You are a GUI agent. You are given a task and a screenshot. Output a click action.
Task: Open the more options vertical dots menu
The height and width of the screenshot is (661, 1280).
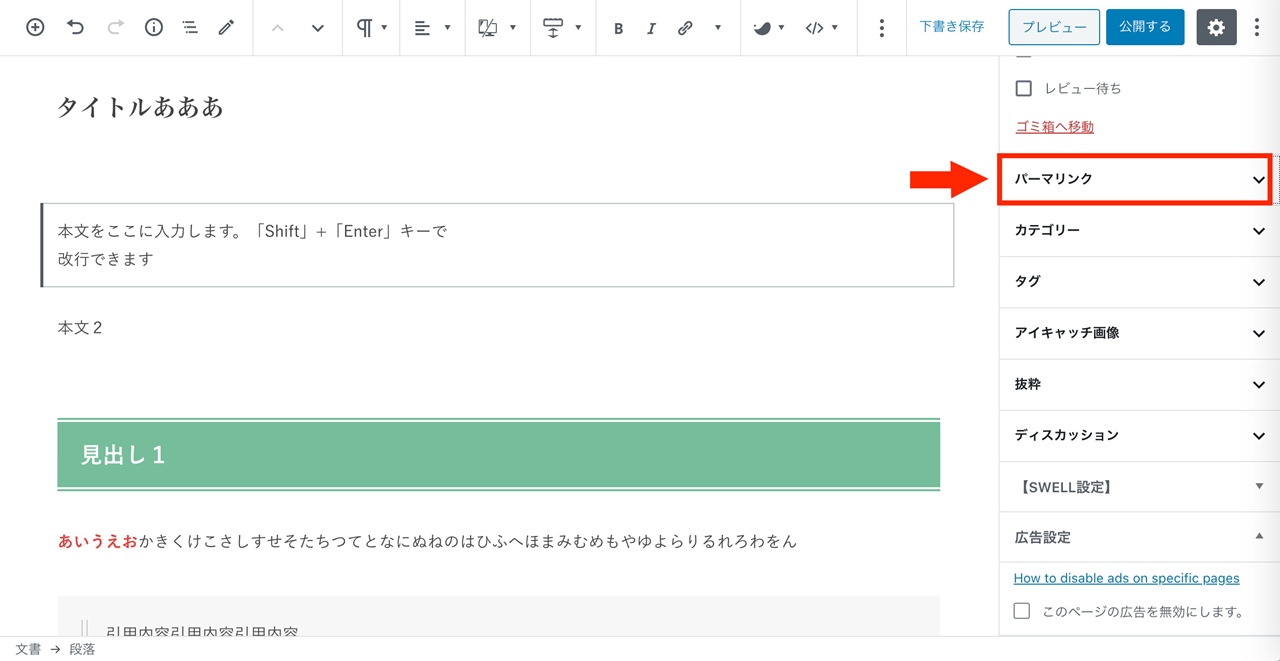tap(1257, 28)
